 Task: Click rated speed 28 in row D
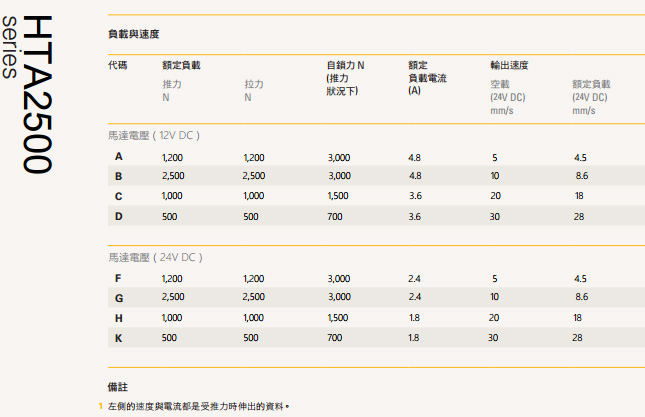[x=579, y=217]
